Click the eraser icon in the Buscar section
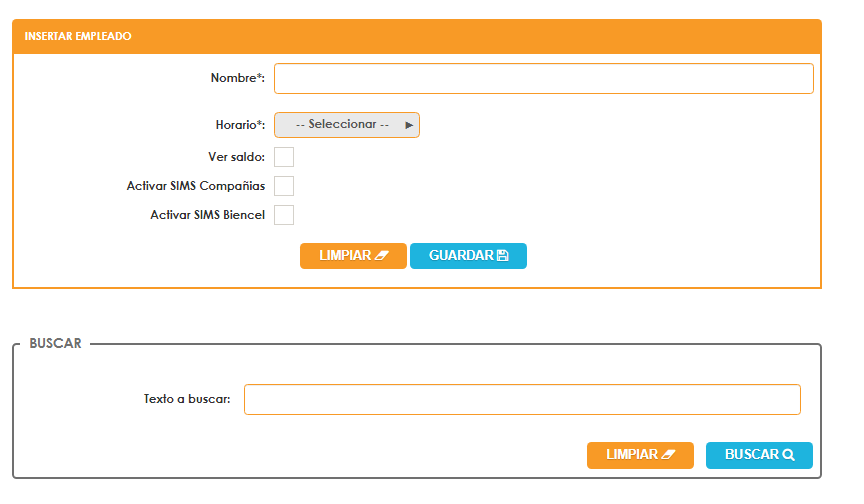Screen dimensions: 864x504 669,455
